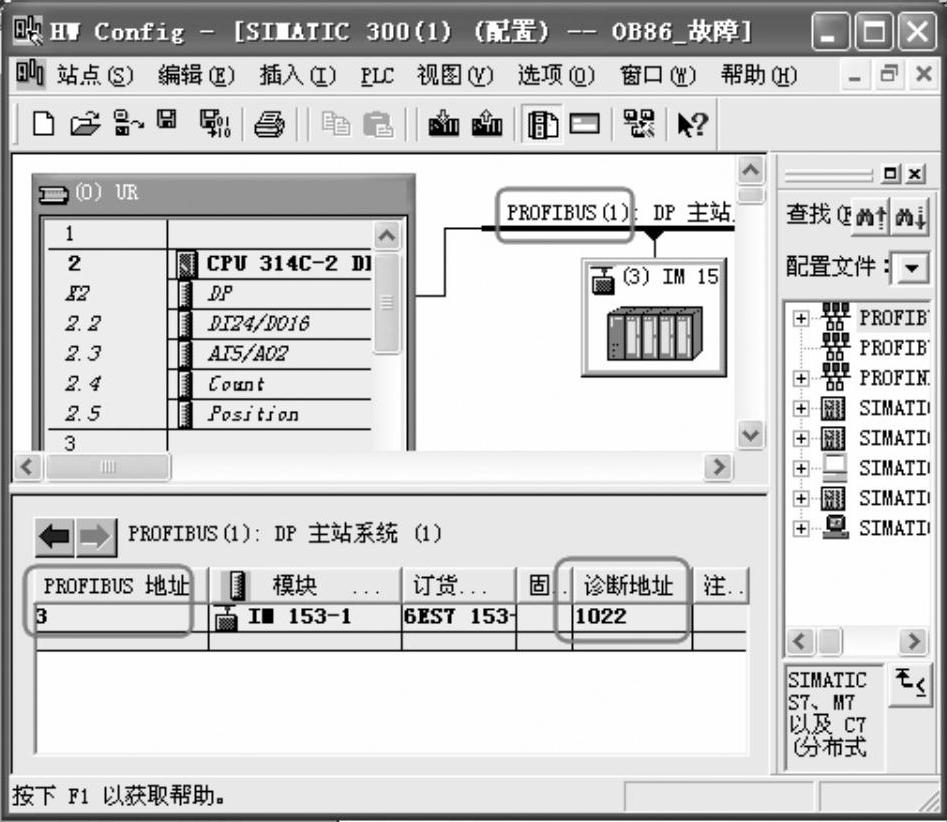Expand the last SIMATIC catalog node

801,528
